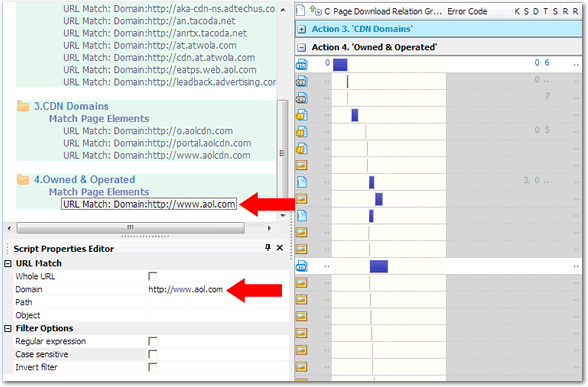Click the C column header
This screenshot has height=387, width=588.
[327, 11]
